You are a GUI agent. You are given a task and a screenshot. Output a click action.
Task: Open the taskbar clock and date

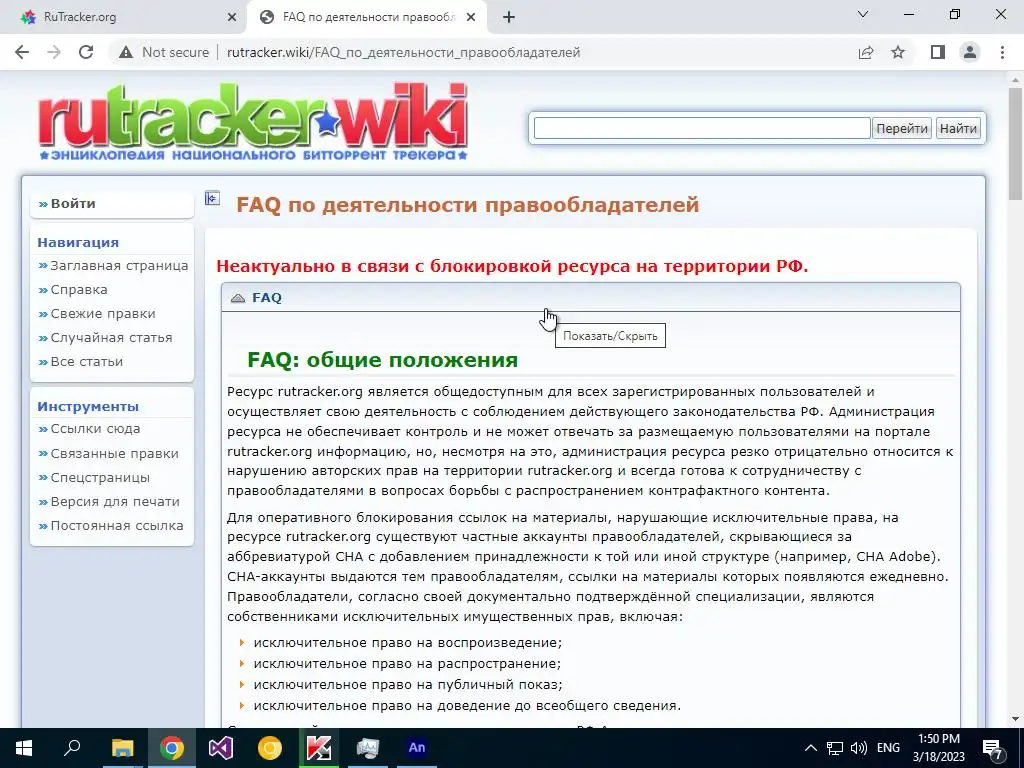pos(938,748)
